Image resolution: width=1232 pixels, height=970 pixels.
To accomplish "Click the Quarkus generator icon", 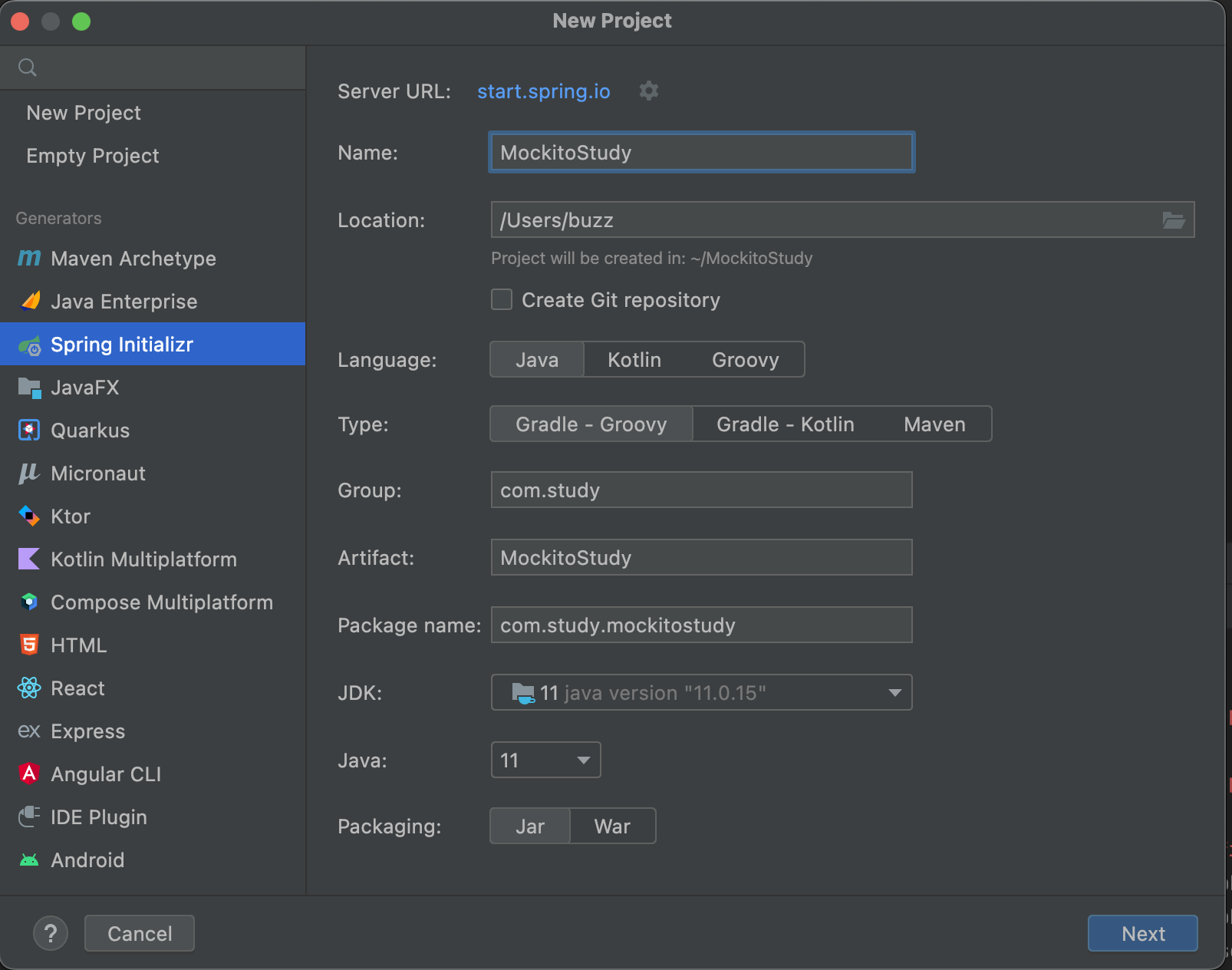I will 29,431.
